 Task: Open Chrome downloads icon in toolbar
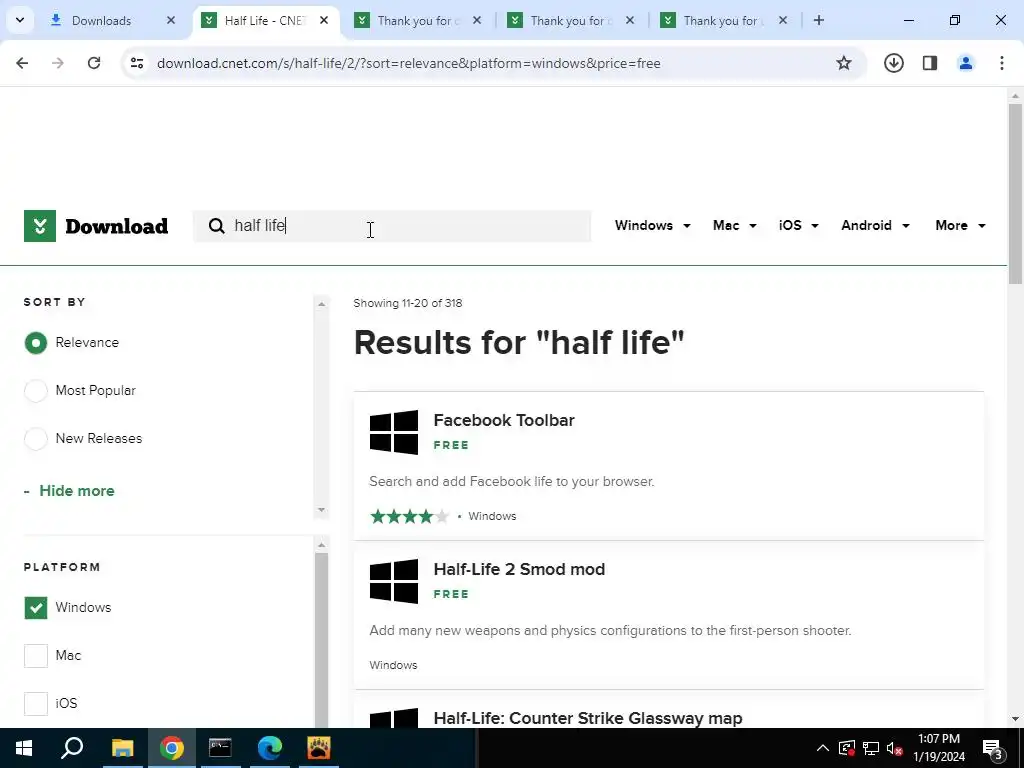tap(893, 63)
